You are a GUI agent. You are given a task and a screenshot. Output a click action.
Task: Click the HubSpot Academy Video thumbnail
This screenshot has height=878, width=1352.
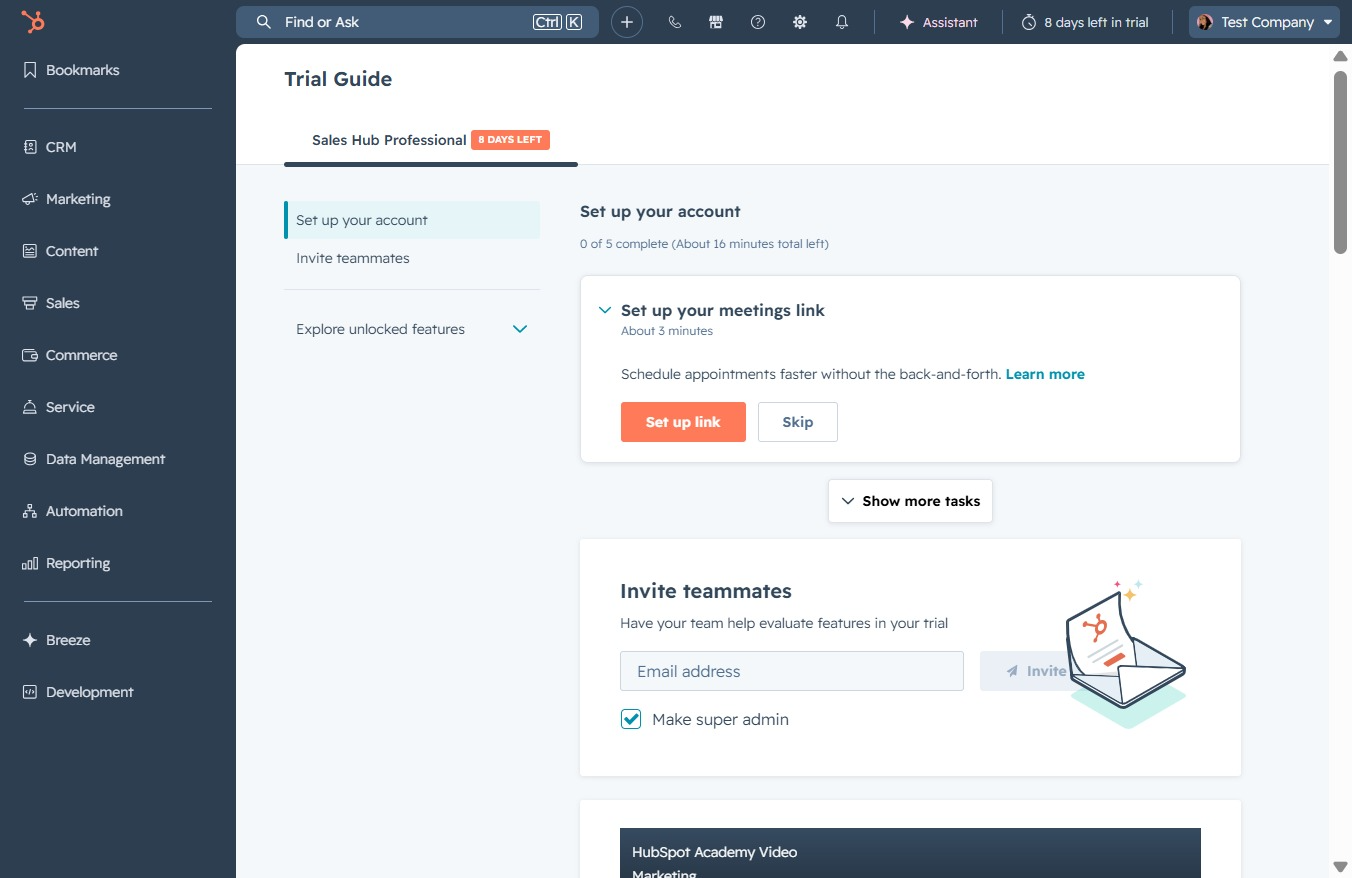[910, 853]
